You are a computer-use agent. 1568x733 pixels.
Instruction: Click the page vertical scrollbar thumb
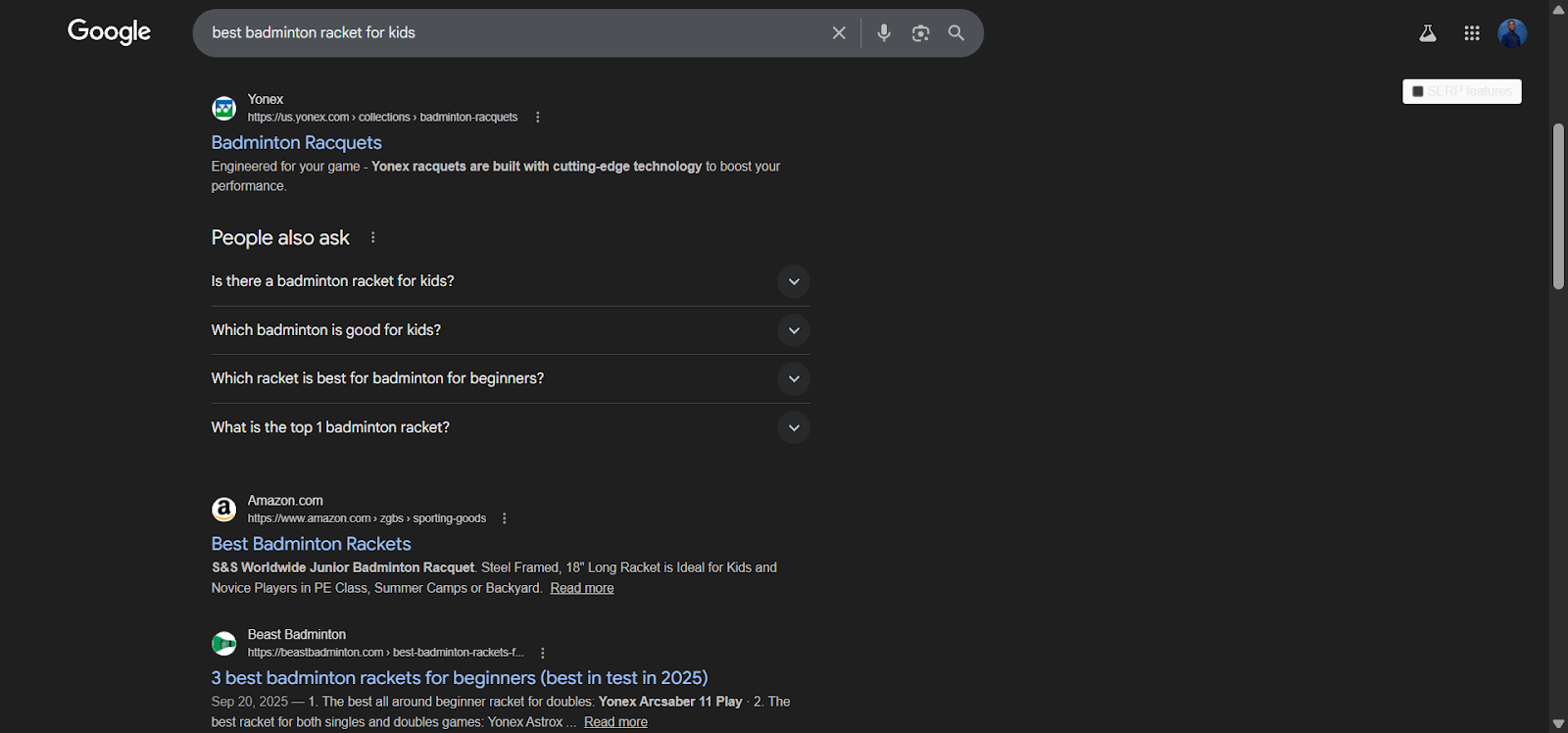click(1558, 206)
